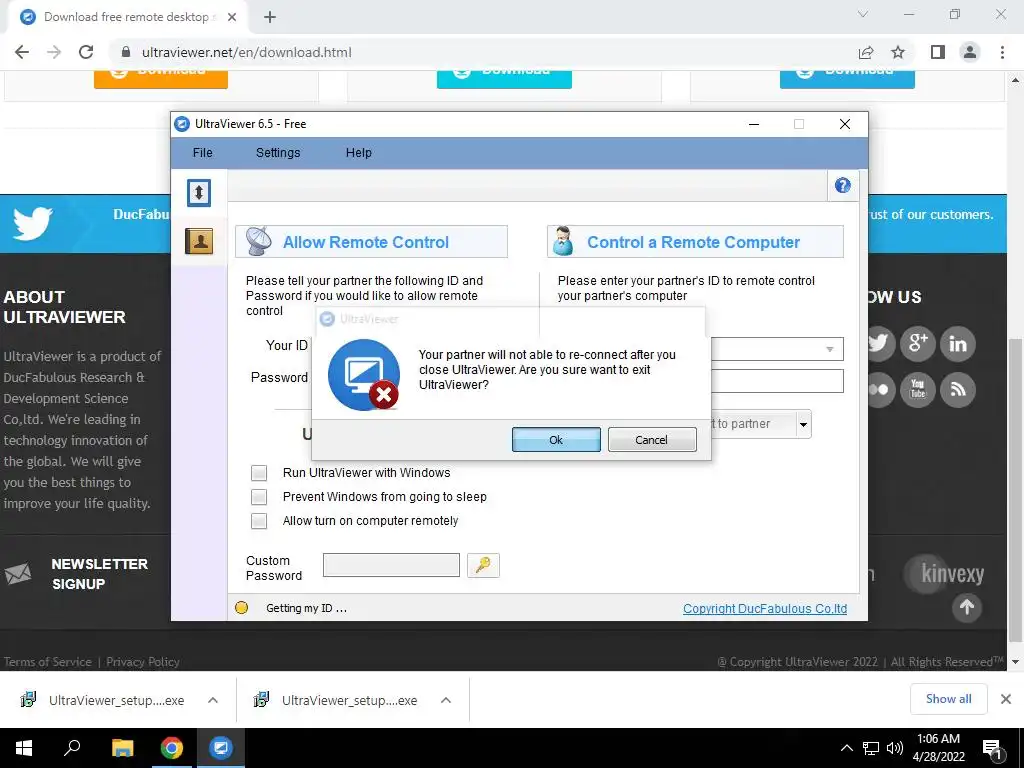The height and width of the screenshot is (768, 1024).
Task: Open the RSS feed icon in the footer
Action: point(958,390)
